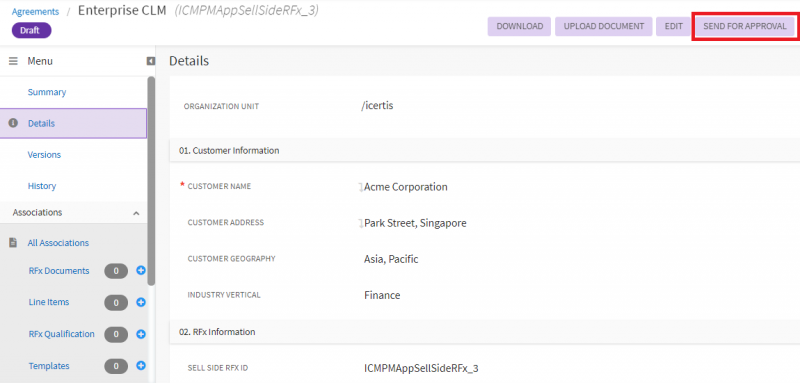The height and width of the screenshot is (383, 800).
Task: Add a new Templates association
Action: (141, 366)
